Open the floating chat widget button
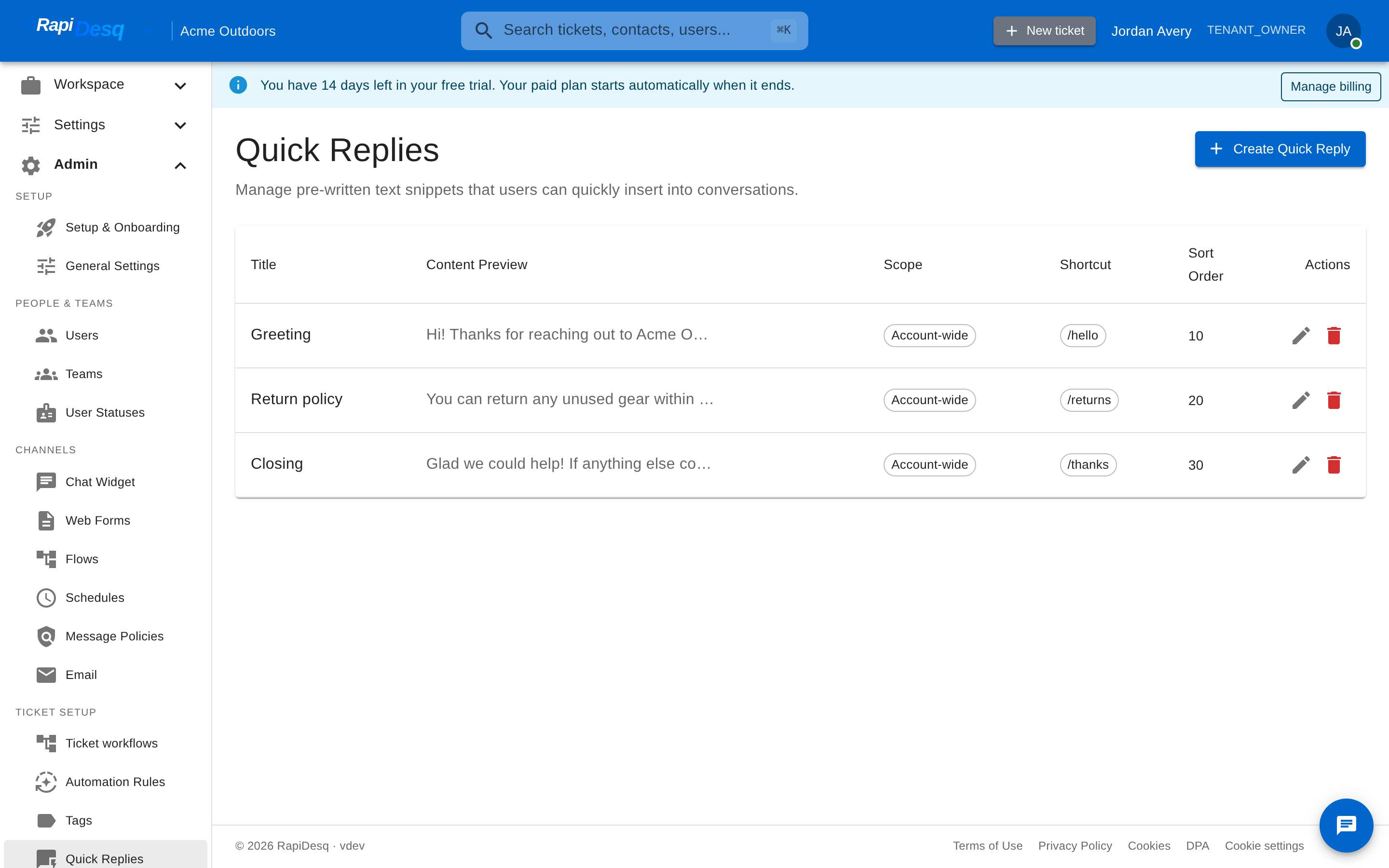1389x868 pixels. coord(1346,825)
